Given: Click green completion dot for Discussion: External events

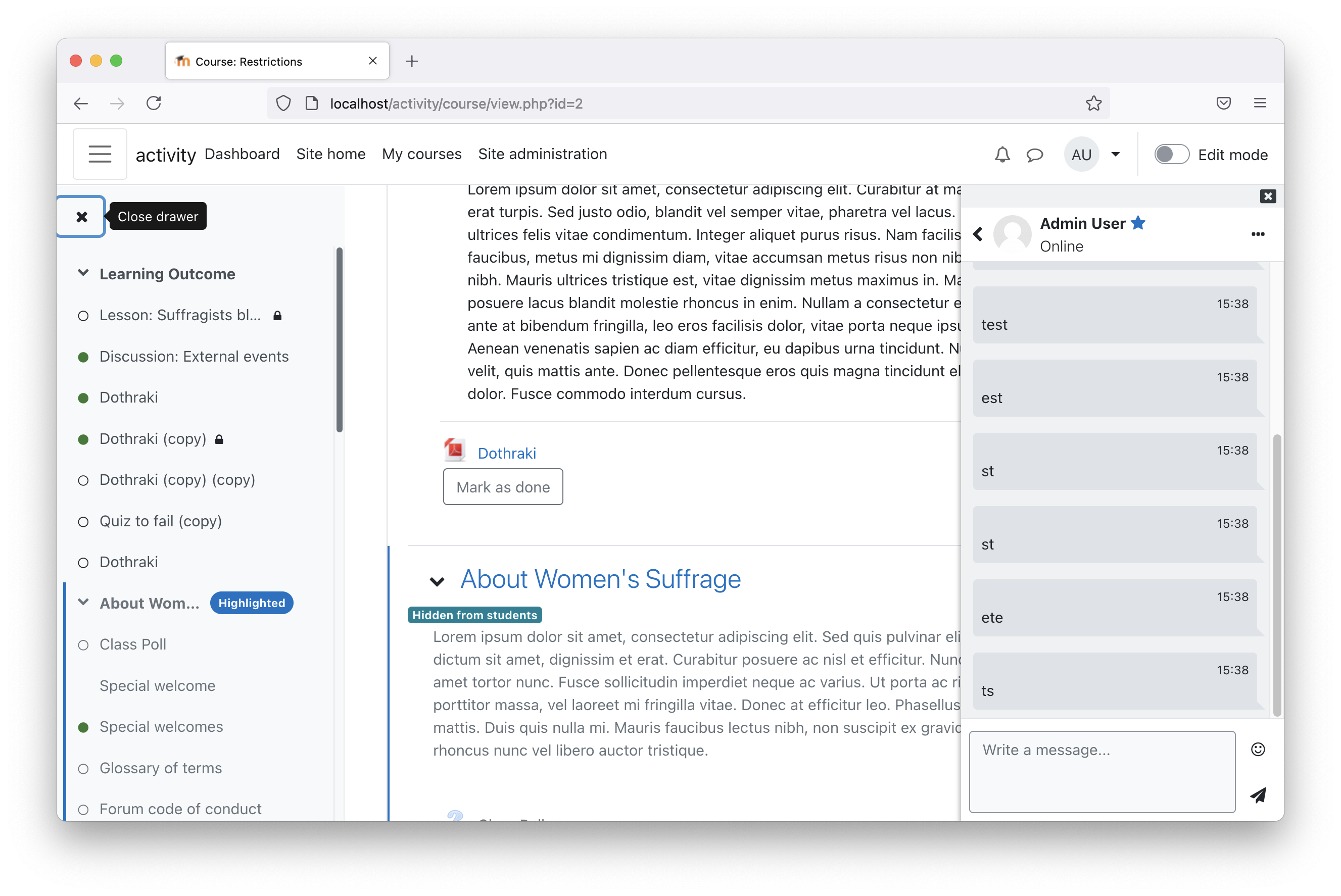Looking at the screenshot, I should coord(83,357).
